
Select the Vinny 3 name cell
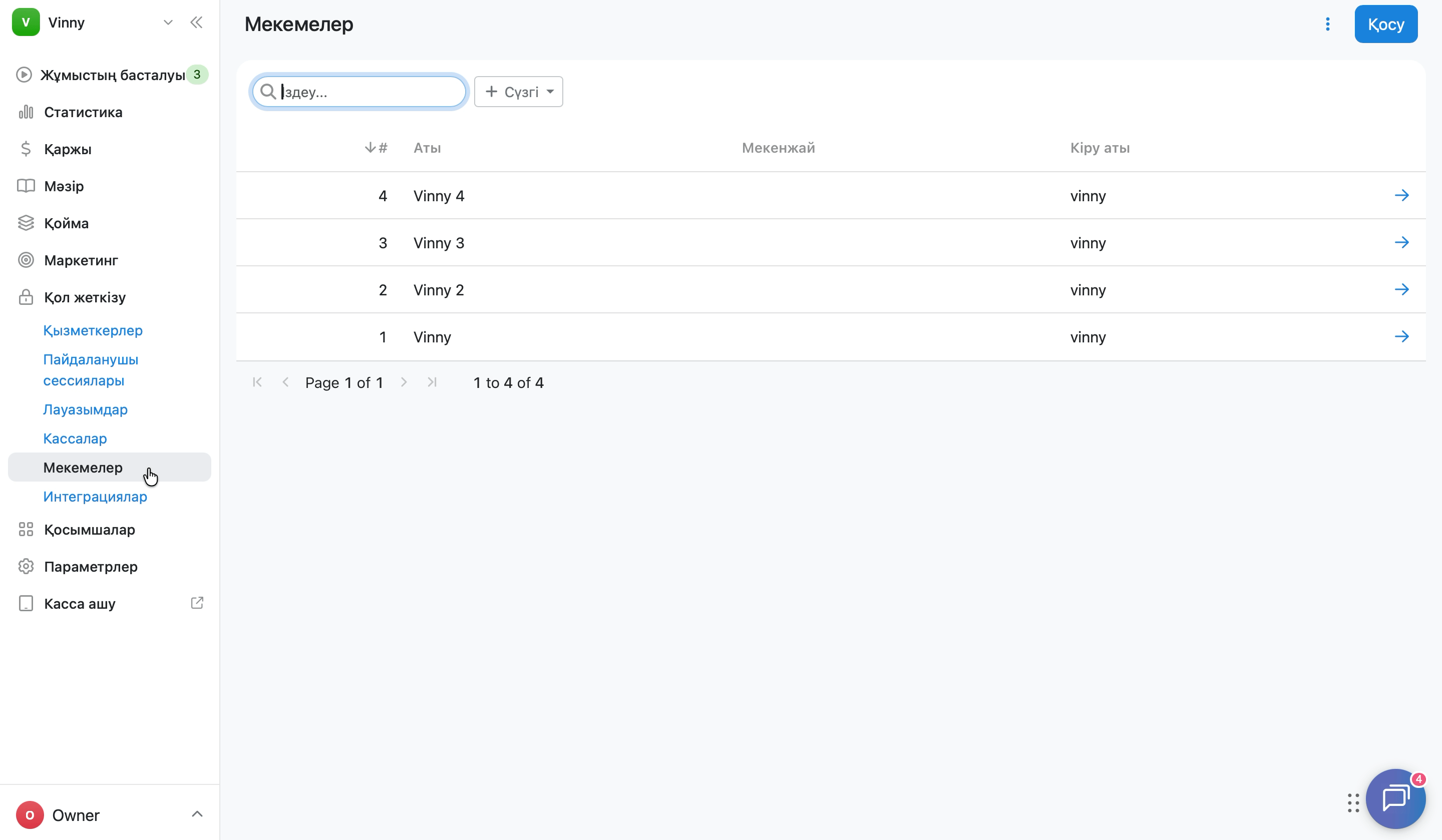click(x=439, y=243)
